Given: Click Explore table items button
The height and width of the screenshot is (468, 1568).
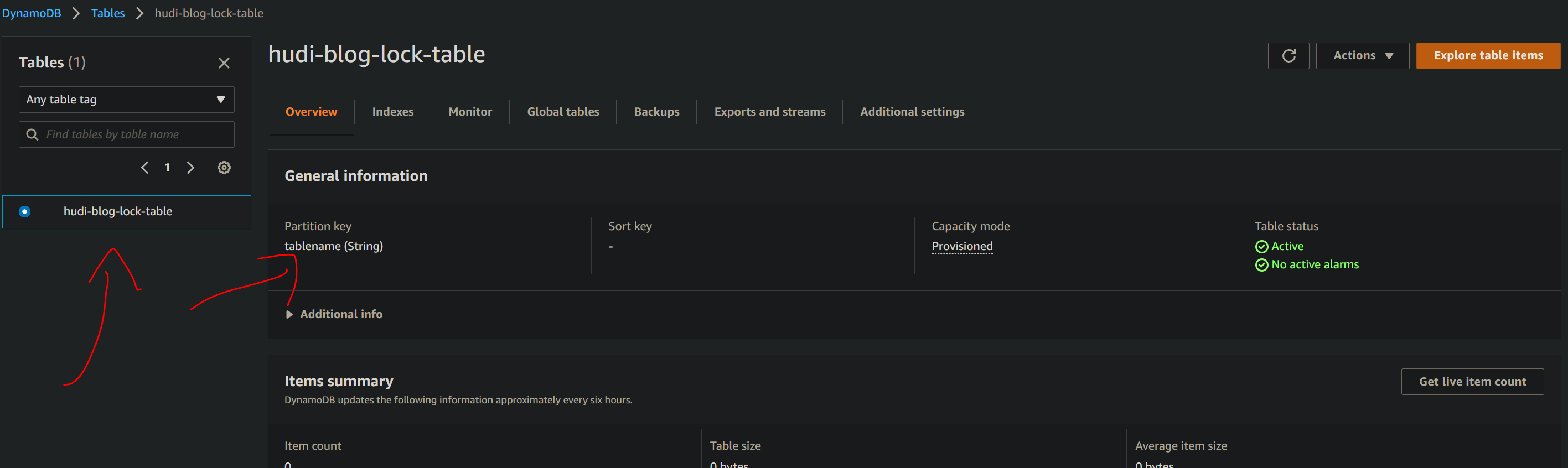Looking at the screenshot, I should point(1488,55).
